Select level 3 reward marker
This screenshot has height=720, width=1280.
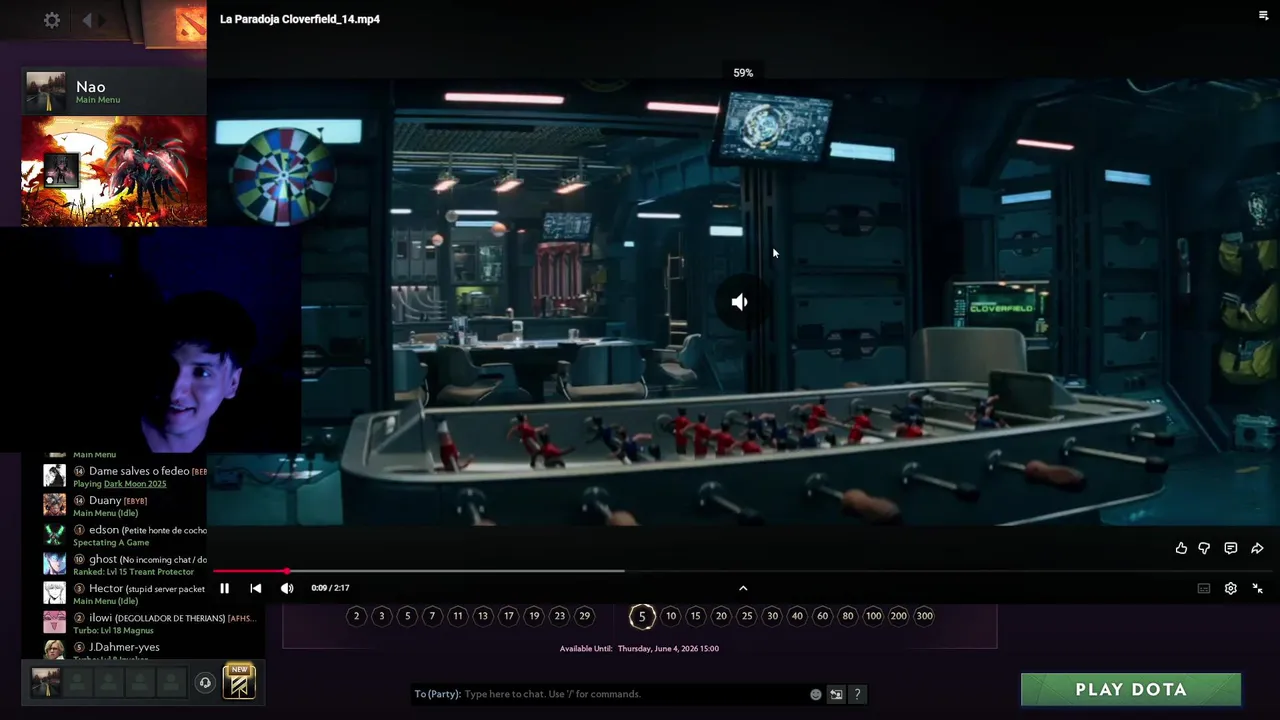[x=381, y=616]
